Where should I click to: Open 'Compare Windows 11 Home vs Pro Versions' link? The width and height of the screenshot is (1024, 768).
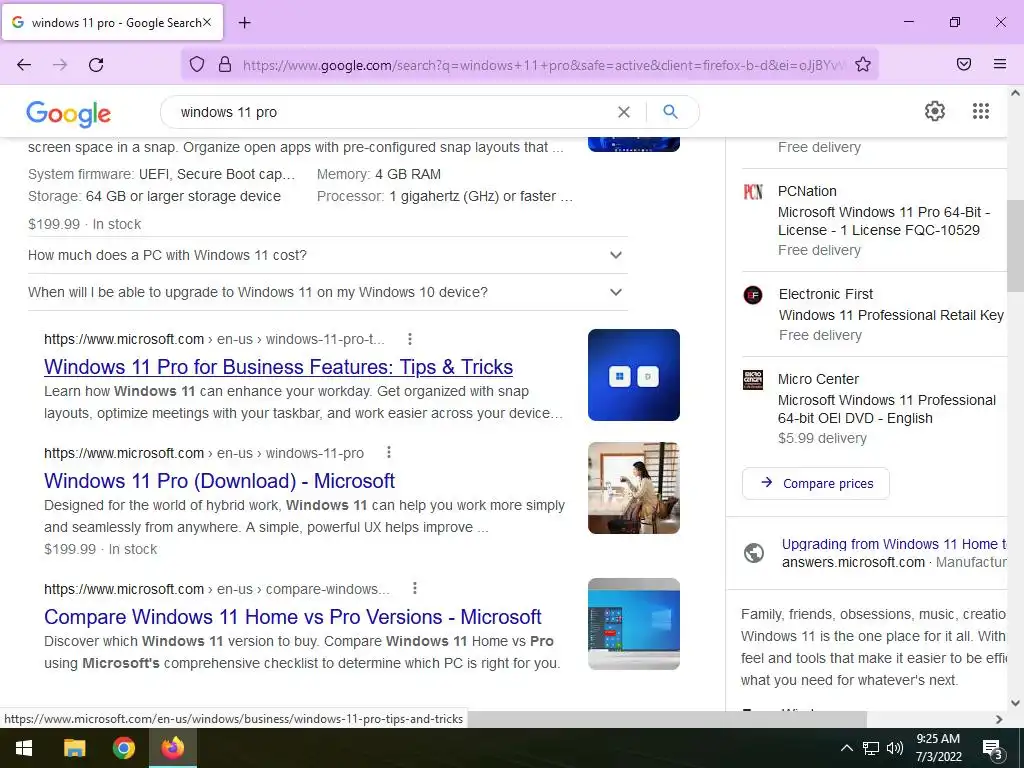pyautogui.click(x=293, y=616)
